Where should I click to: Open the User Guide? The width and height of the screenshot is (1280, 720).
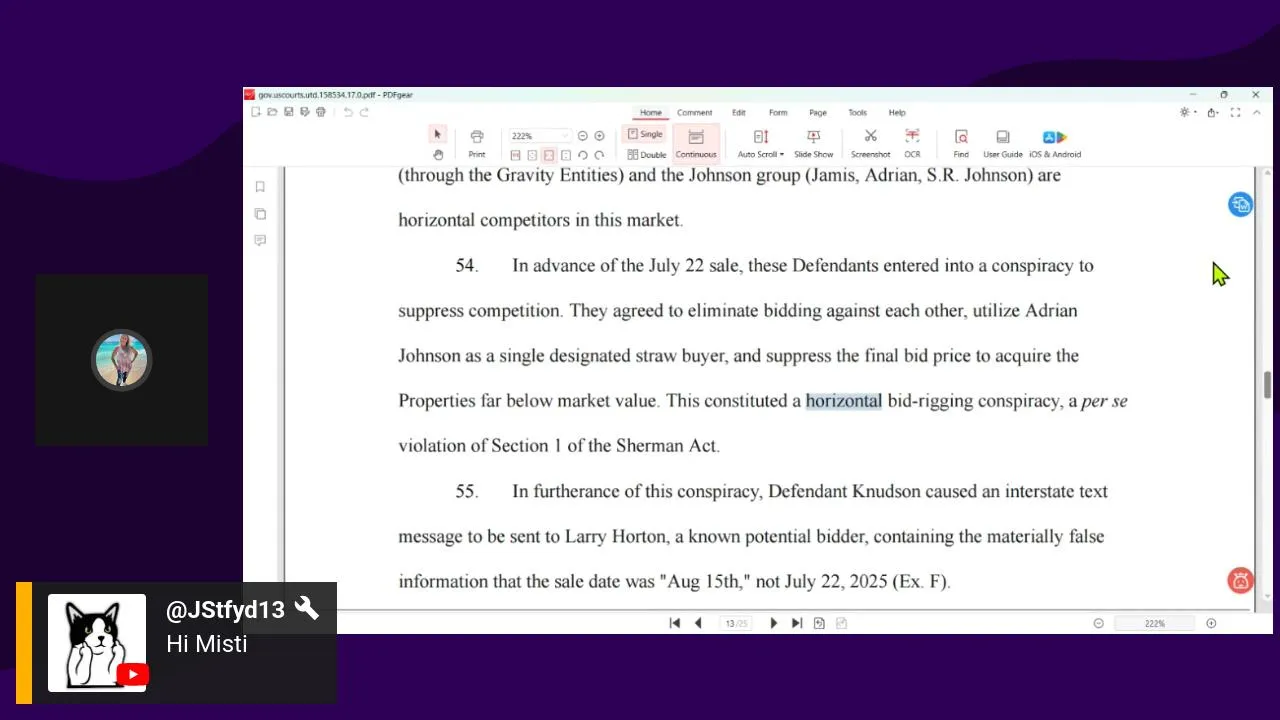click(x=1003, y=142)
